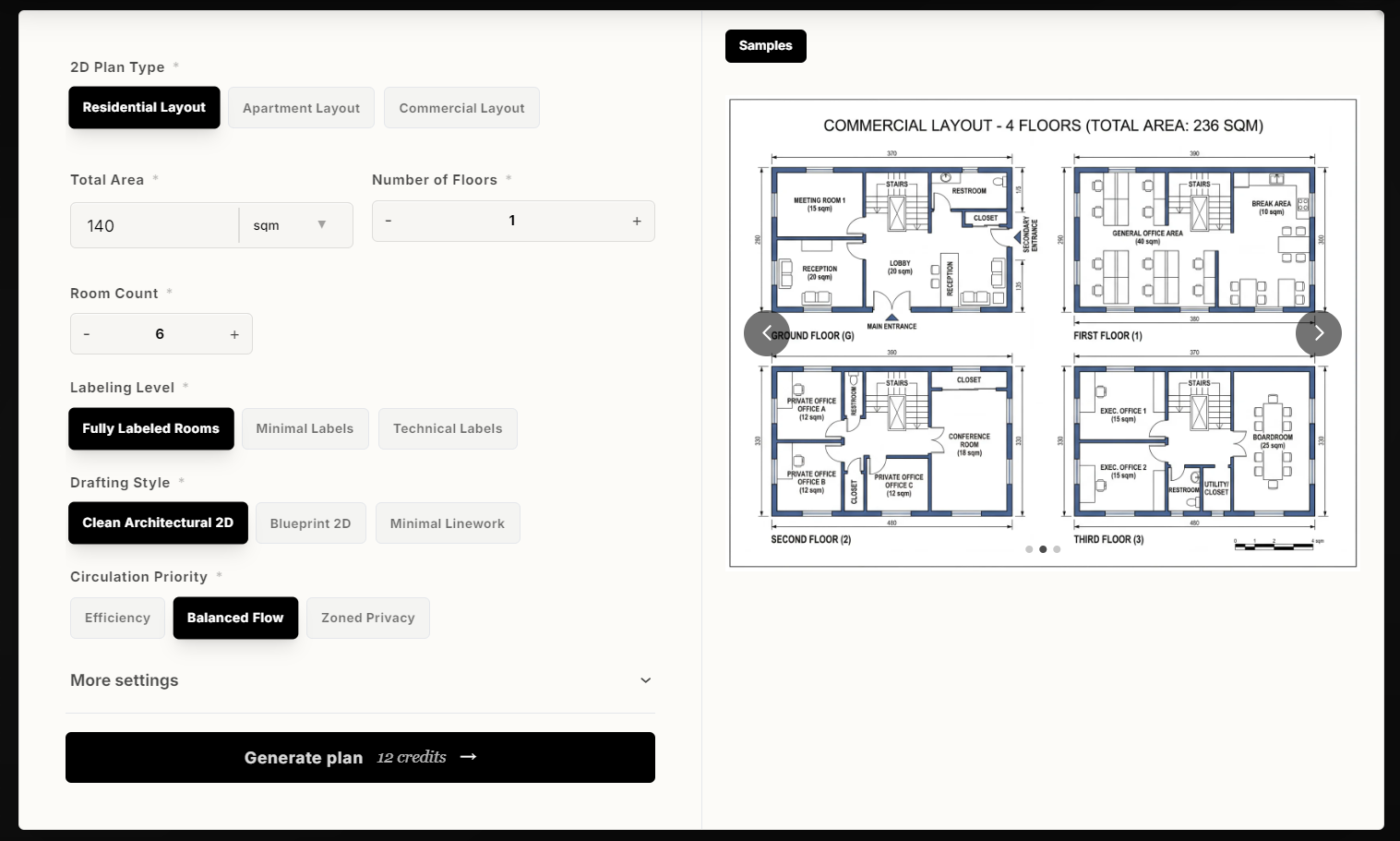Select Fully Labeled Rooms labeling level

150,428
